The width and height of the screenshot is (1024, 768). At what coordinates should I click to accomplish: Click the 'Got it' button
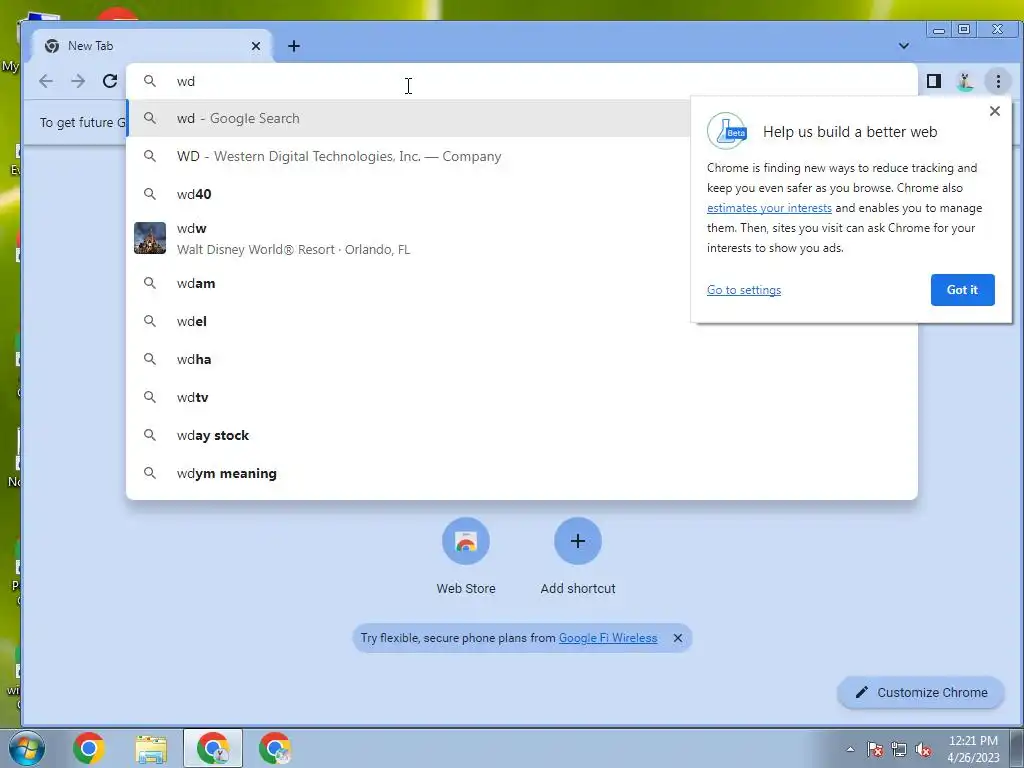(963, 290)
